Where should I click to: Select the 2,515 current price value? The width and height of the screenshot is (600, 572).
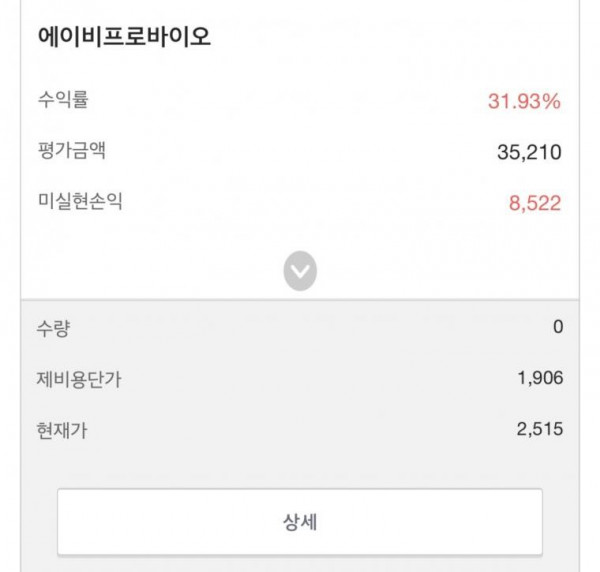(540, 429)
